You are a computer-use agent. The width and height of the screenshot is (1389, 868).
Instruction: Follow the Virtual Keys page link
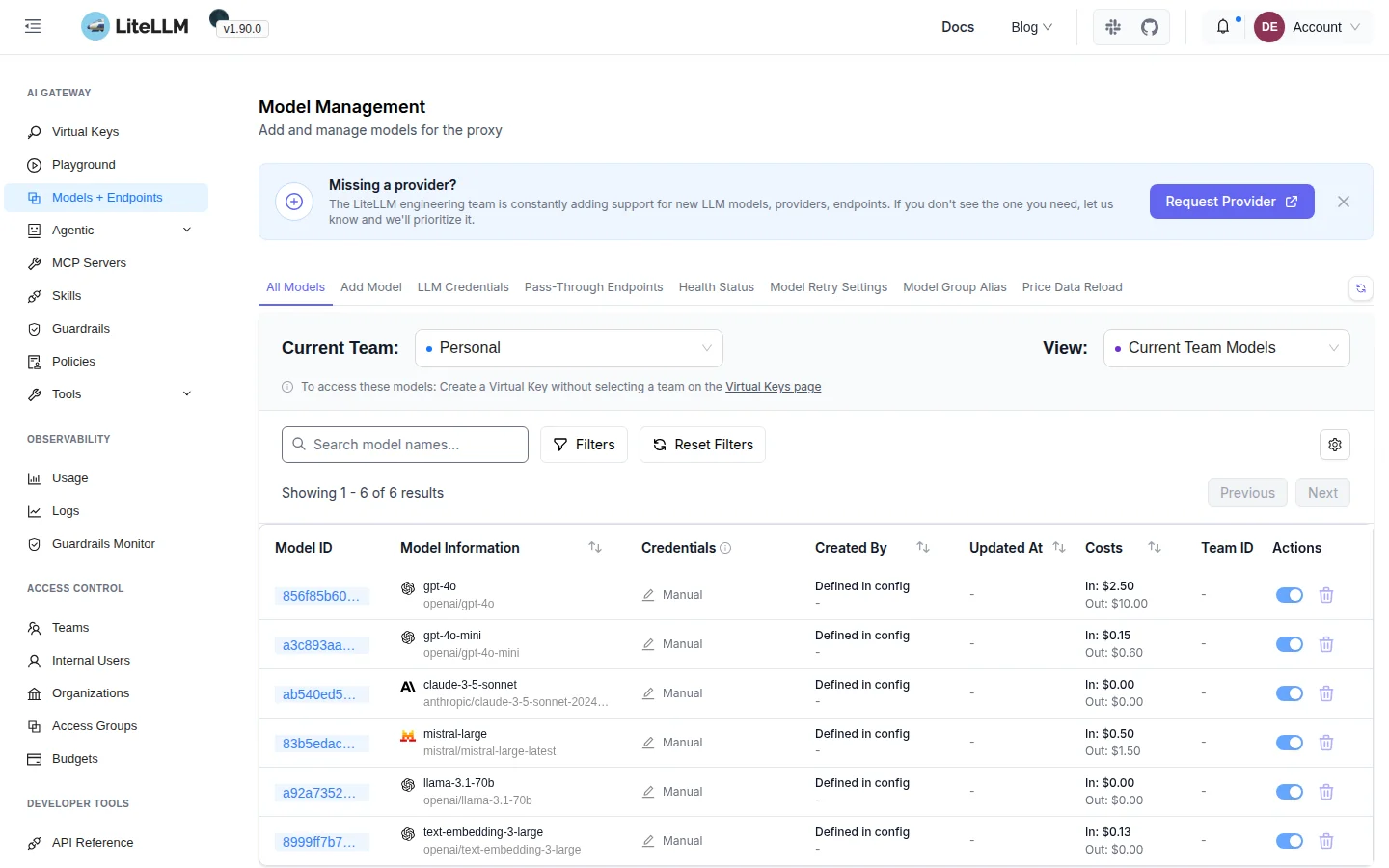tap(774, 387)
